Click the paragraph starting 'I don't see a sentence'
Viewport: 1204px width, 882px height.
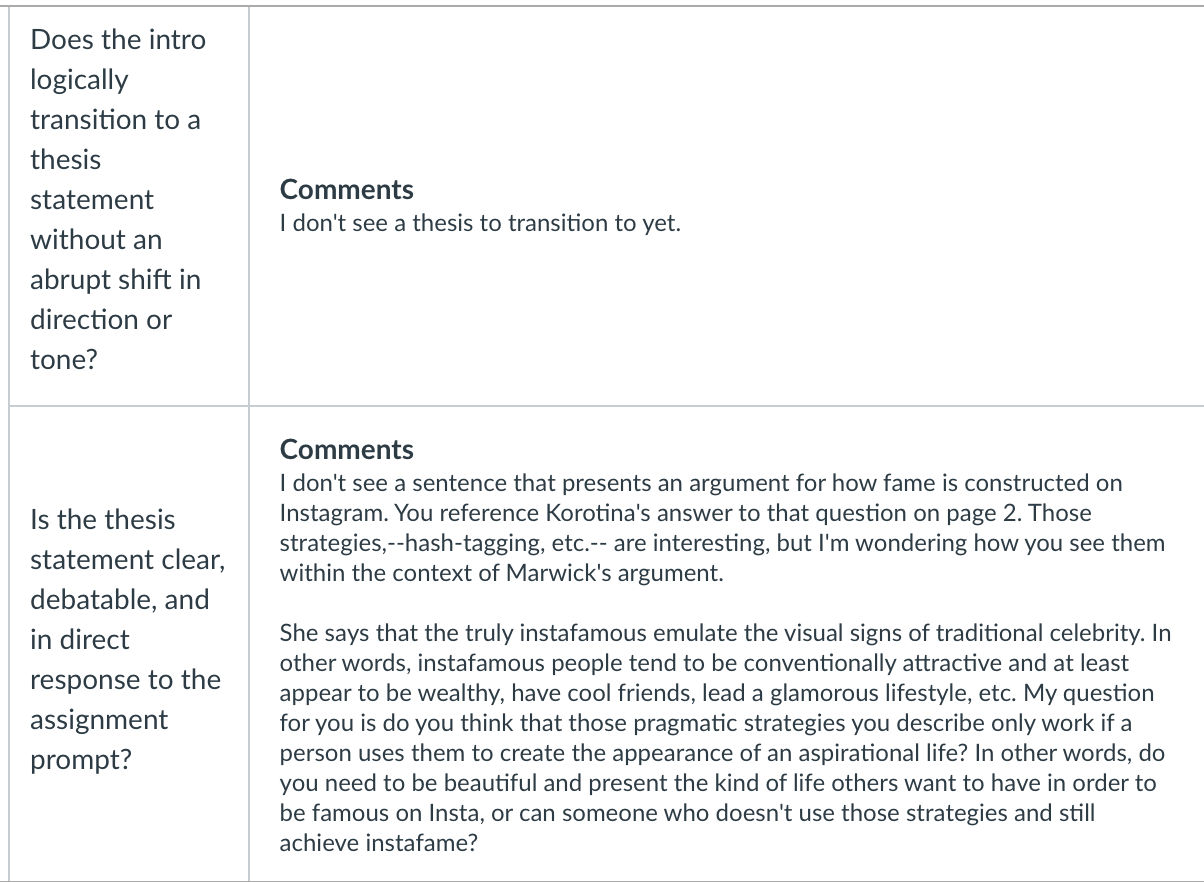click(722, 528)
